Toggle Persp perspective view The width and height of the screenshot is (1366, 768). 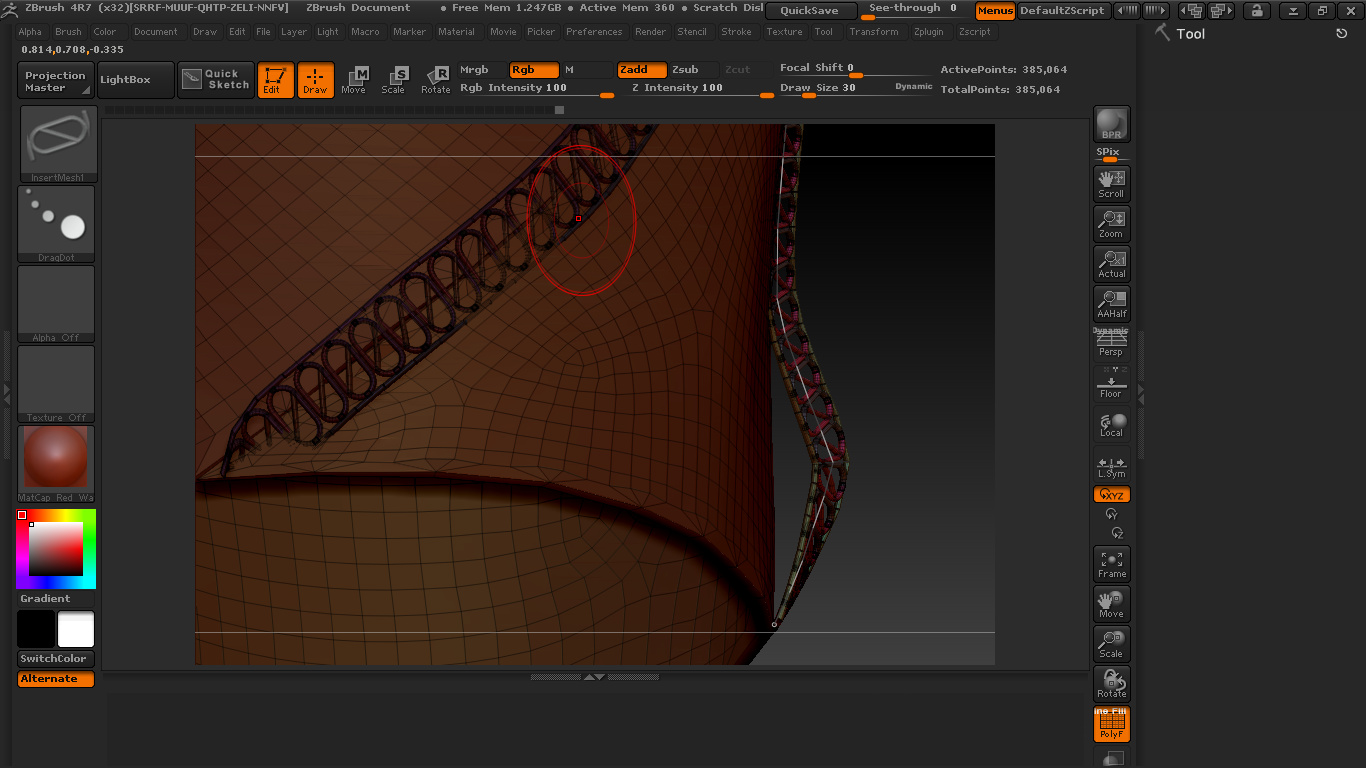(x=1111, y=342)
